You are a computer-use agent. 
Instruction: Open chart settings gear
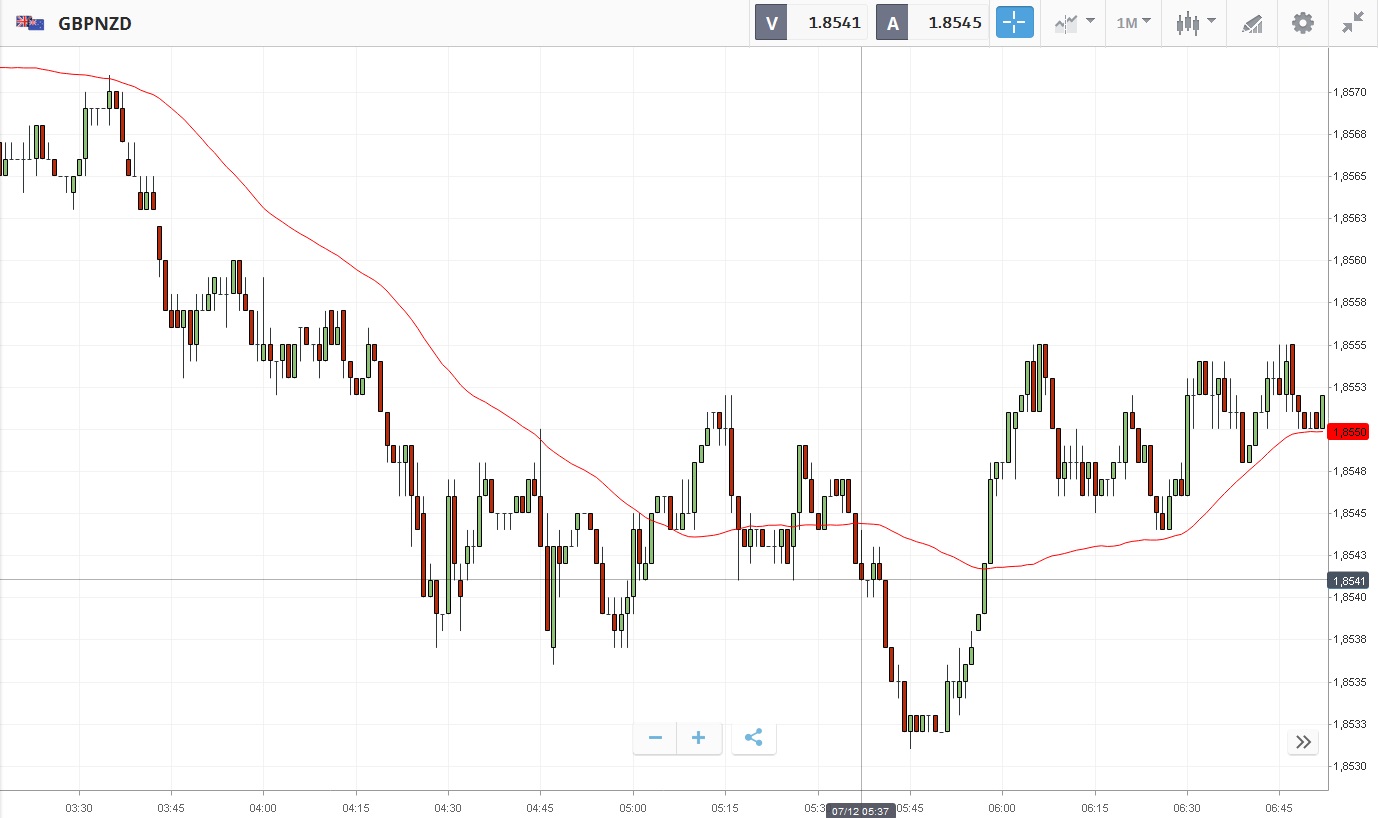point(1302,22)
